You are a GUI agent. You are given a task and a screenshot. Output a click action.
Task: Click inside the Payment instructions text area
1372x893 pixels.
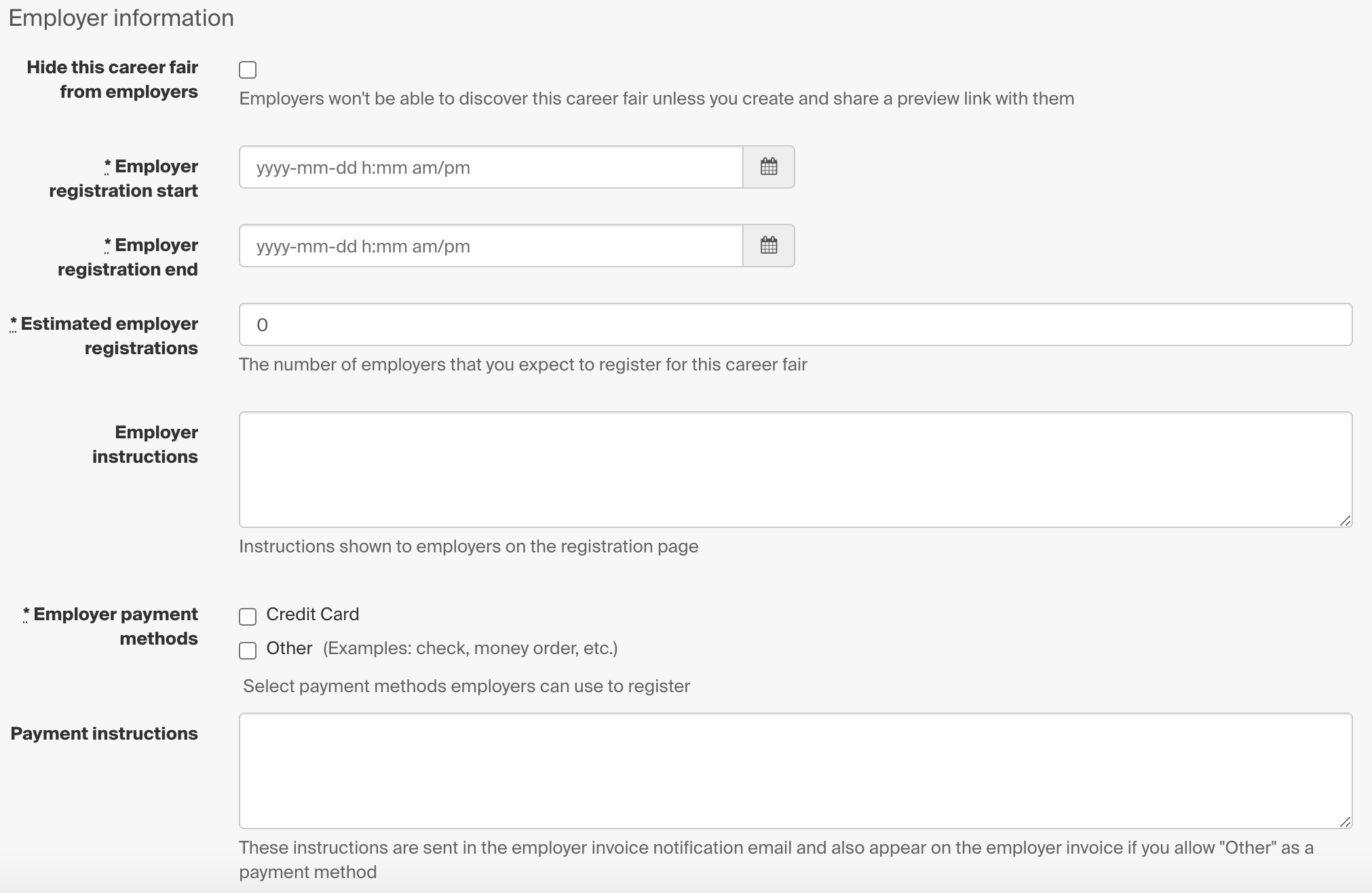pyautogui.click(x=795, y=771)
